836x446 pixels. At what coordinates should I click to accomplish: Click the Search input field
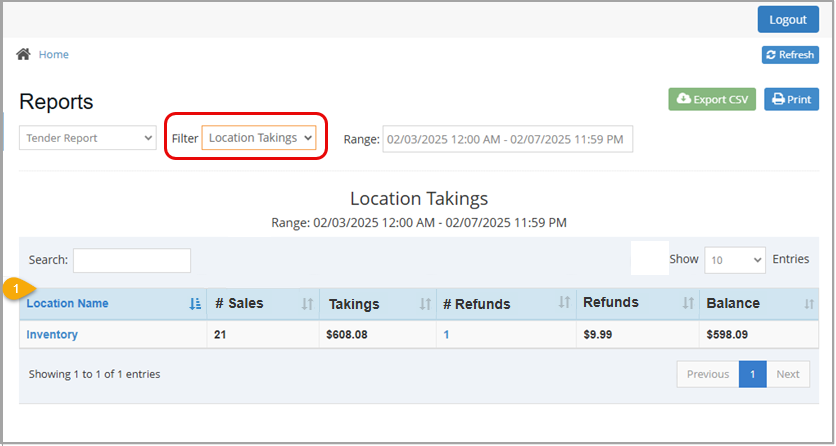click(132, 261)
